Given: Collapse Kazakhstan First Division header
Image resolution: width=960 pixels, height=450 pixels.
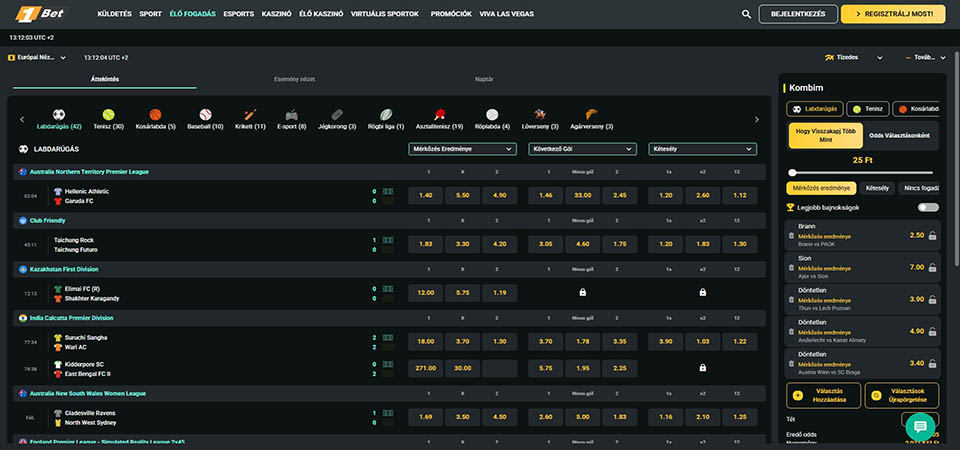Looking at the screenshot, I should point(389,269).
